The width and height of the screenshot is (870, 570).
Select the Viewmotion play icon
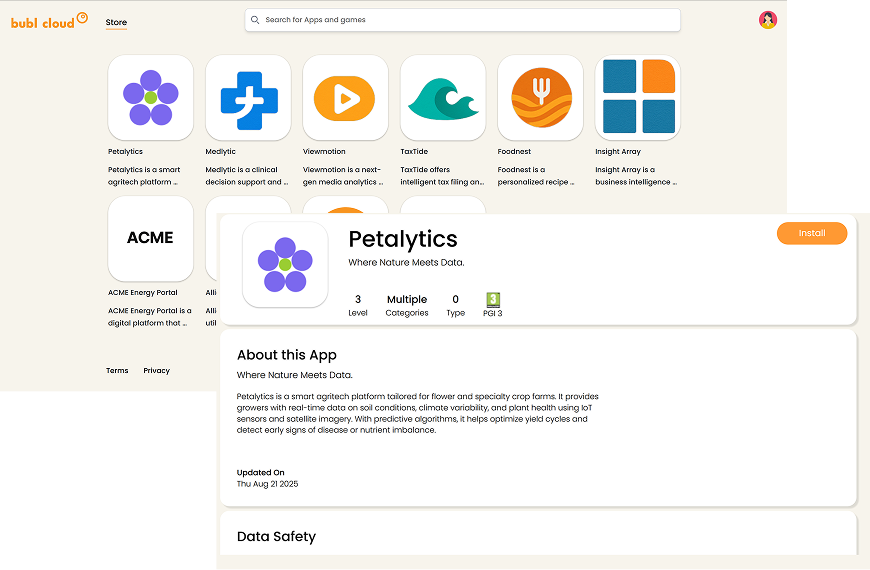345,97
